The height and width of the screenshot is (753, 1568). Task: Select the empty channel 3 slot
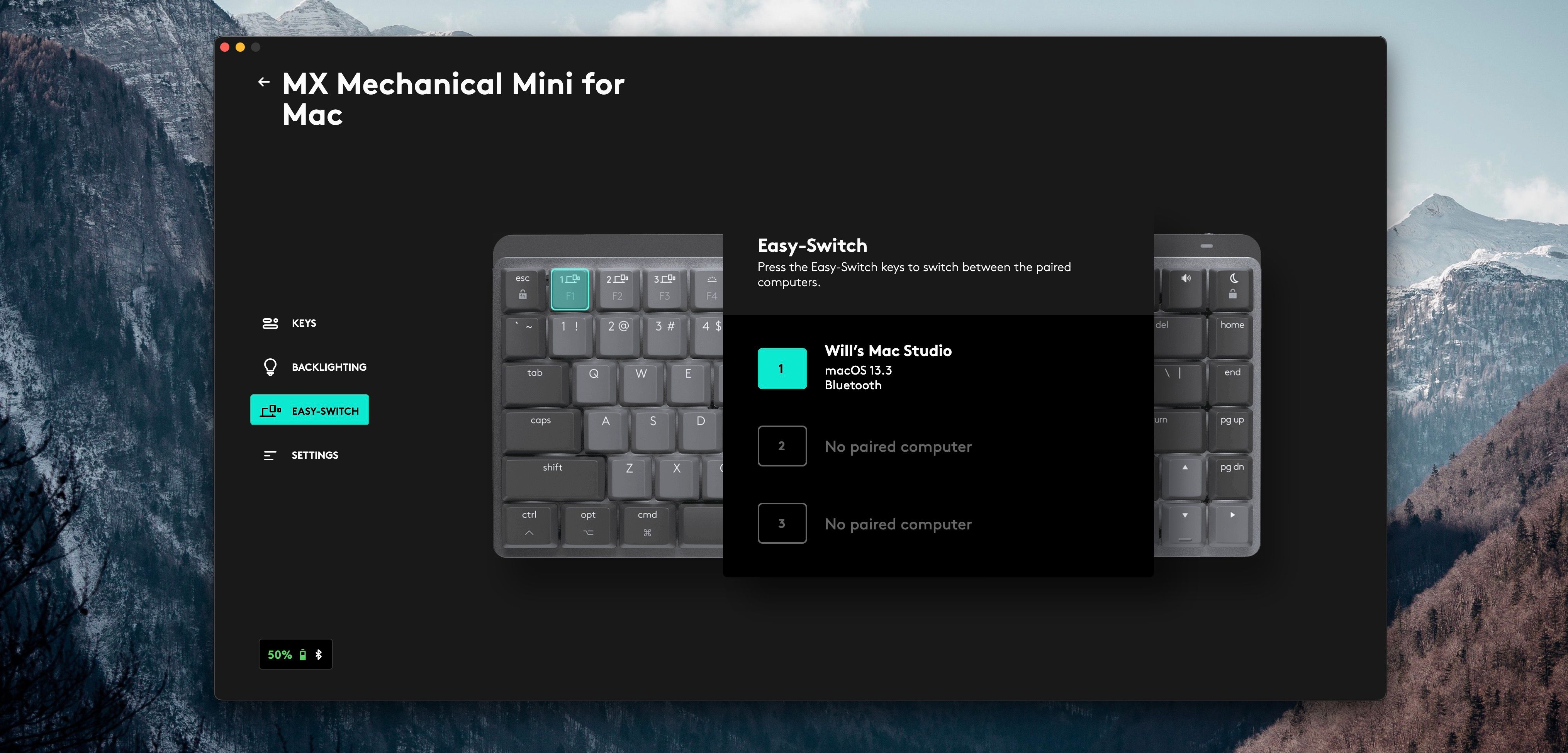[x=782, y=524]
